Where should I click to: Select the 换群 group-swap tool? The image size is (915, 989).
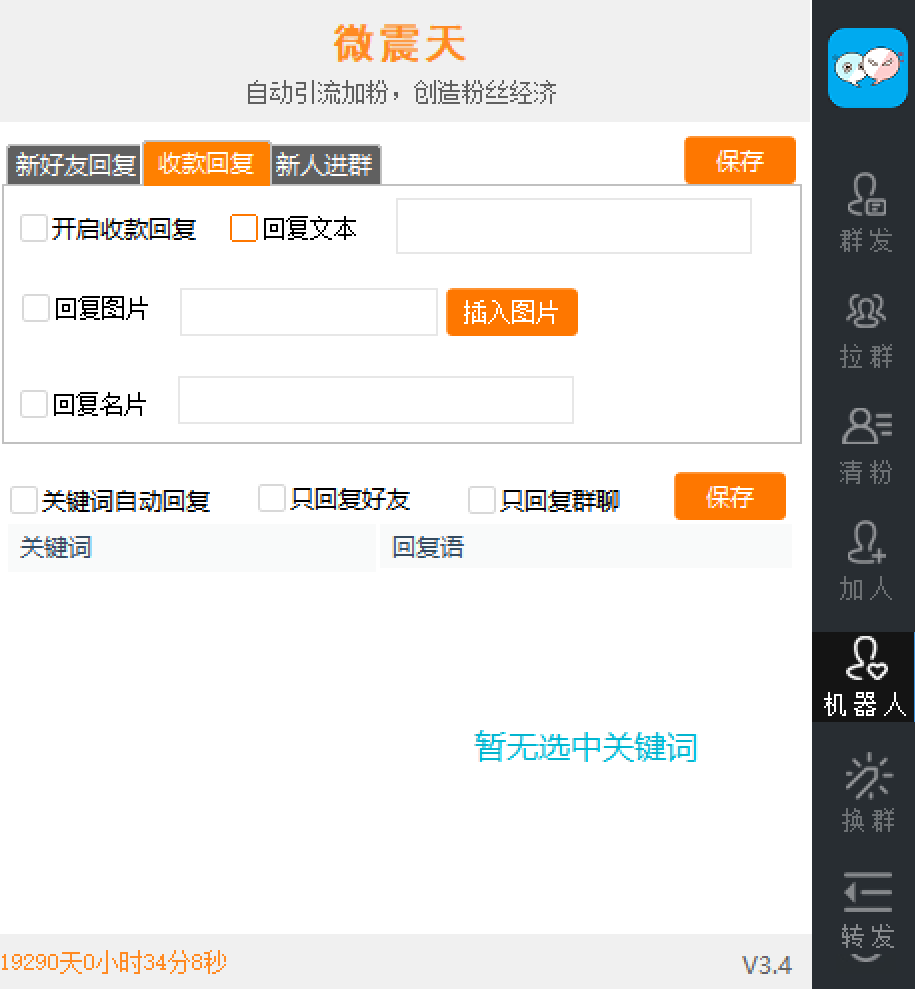click(x=864, y=795)
